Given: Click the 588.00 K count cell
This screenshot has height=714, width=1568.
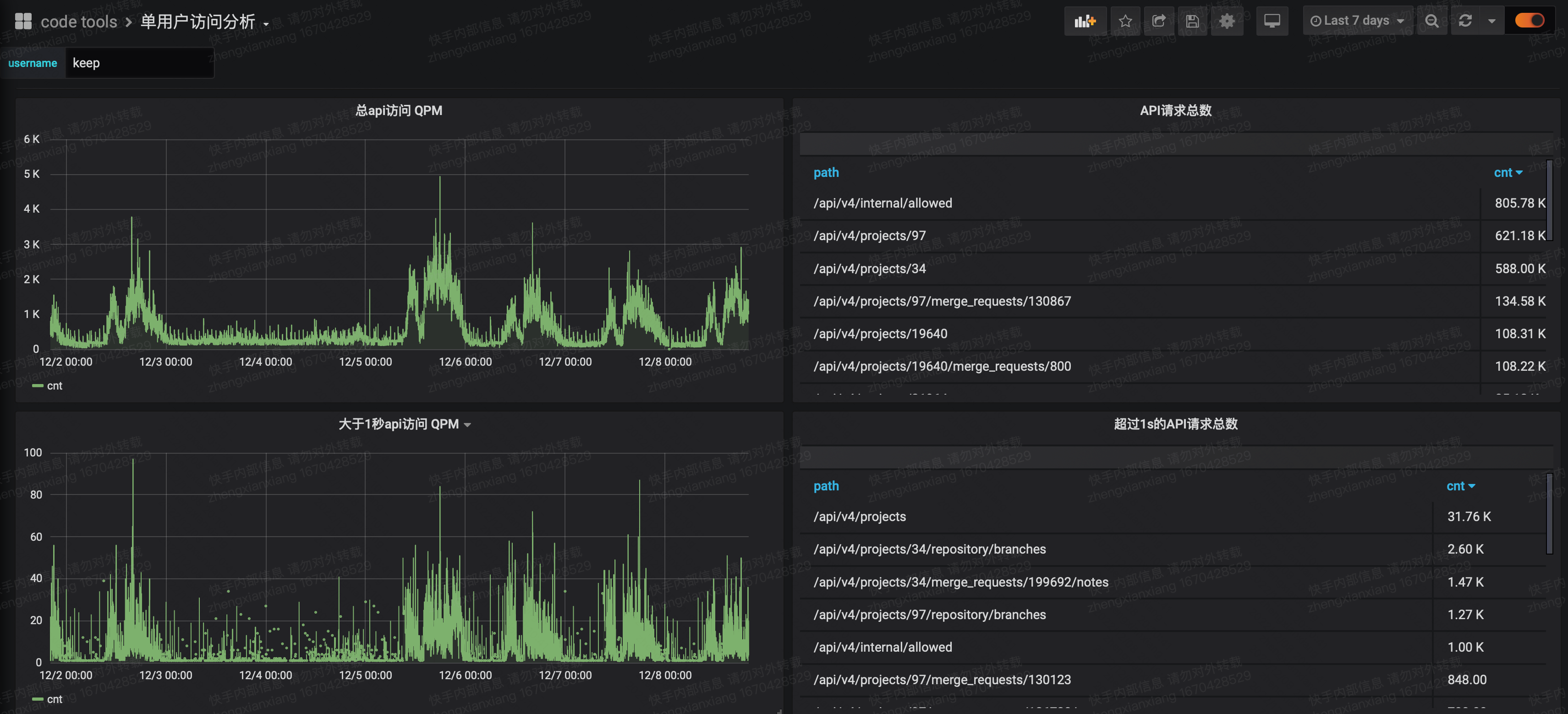Looking at the screenshot, I should [x=1514, y=269].
